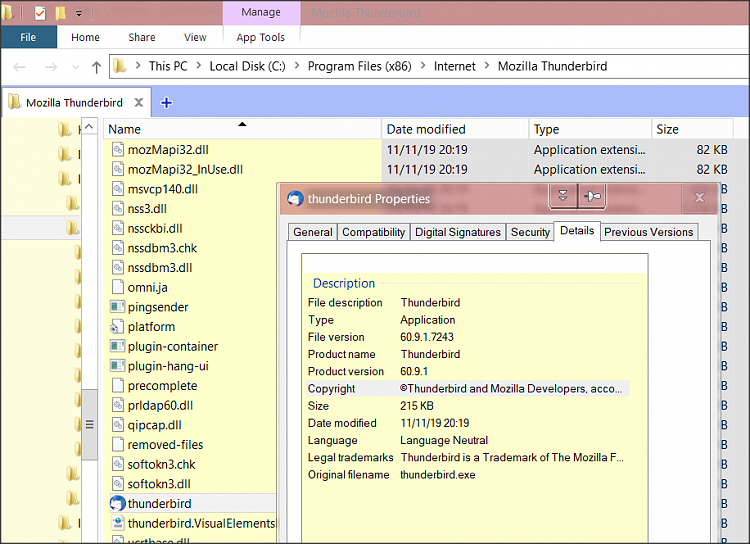Expand the chevron after This PC
Image resolution: width=750 pixels, height=544 pixels.
click(199, 66)
